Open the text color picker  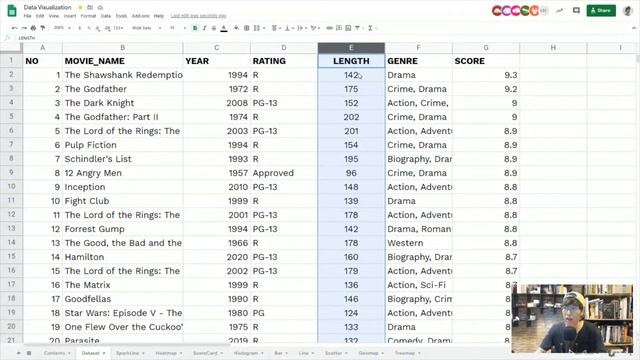pyautogui.click(x=224, y=28)
